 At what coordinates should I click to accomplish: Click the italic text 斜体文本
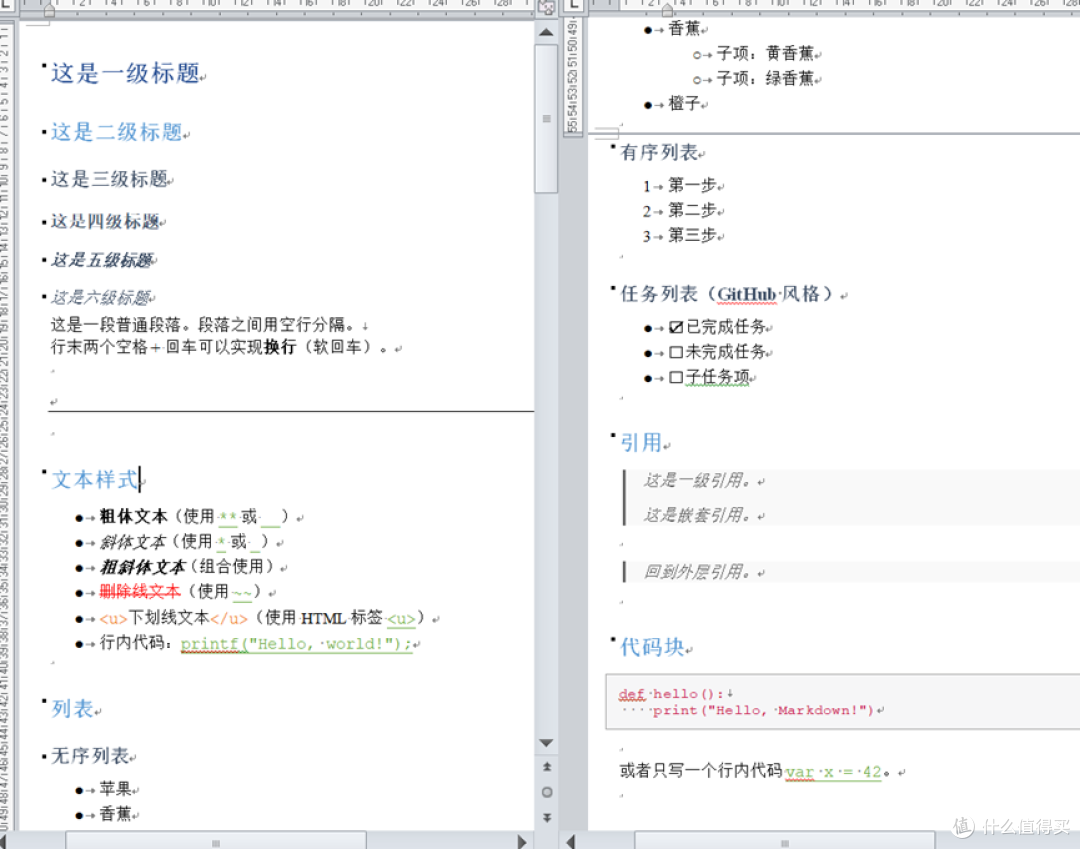point(133,542)
